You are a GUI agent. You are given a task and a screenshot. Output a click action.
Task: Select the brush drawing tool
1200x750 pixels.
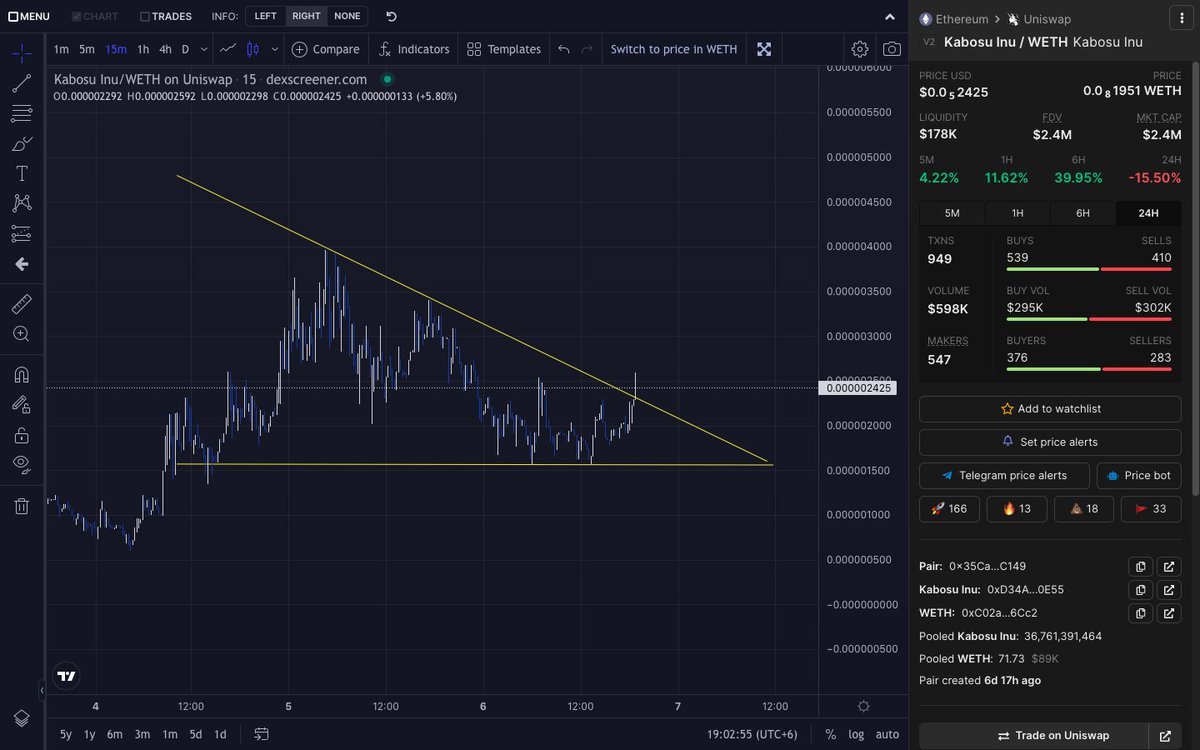click(x=21, y=144)
